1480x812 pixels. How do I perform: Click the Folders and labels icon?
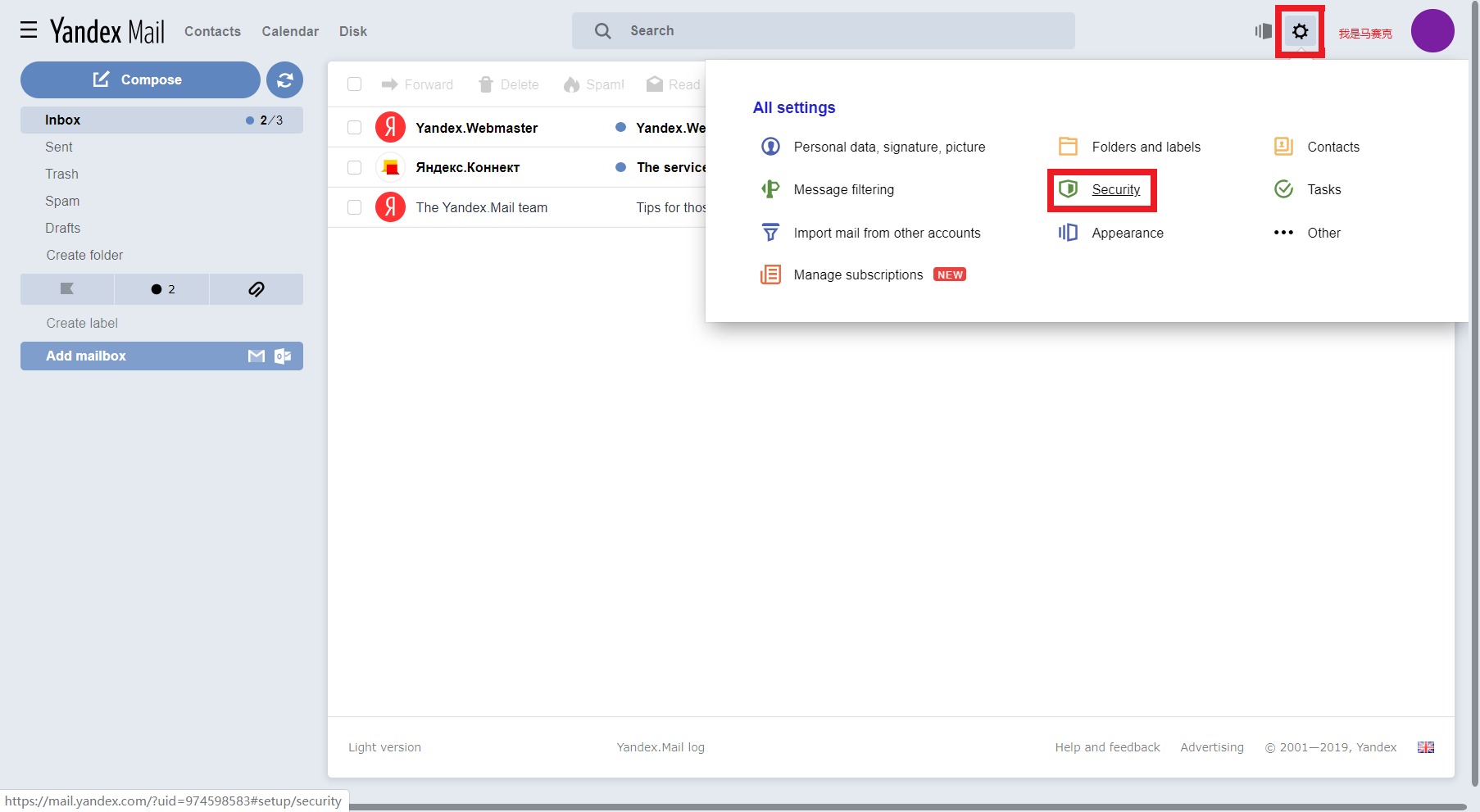click(x=1068, y=147)
